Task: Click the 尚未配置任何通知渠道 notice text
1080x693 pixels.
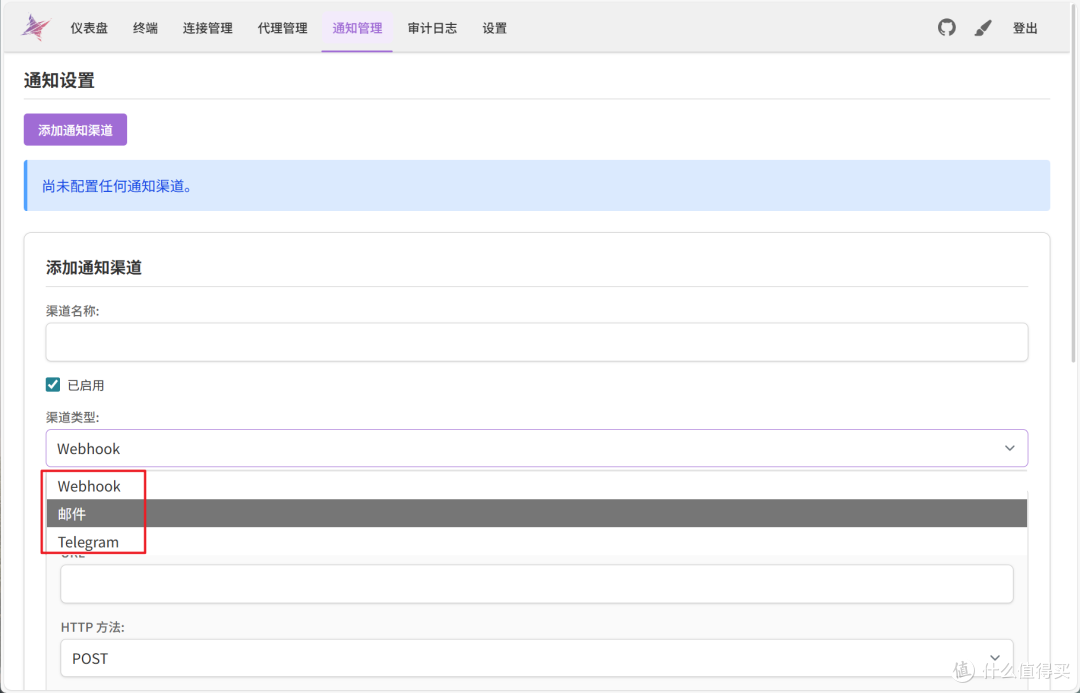Action: 117,186
